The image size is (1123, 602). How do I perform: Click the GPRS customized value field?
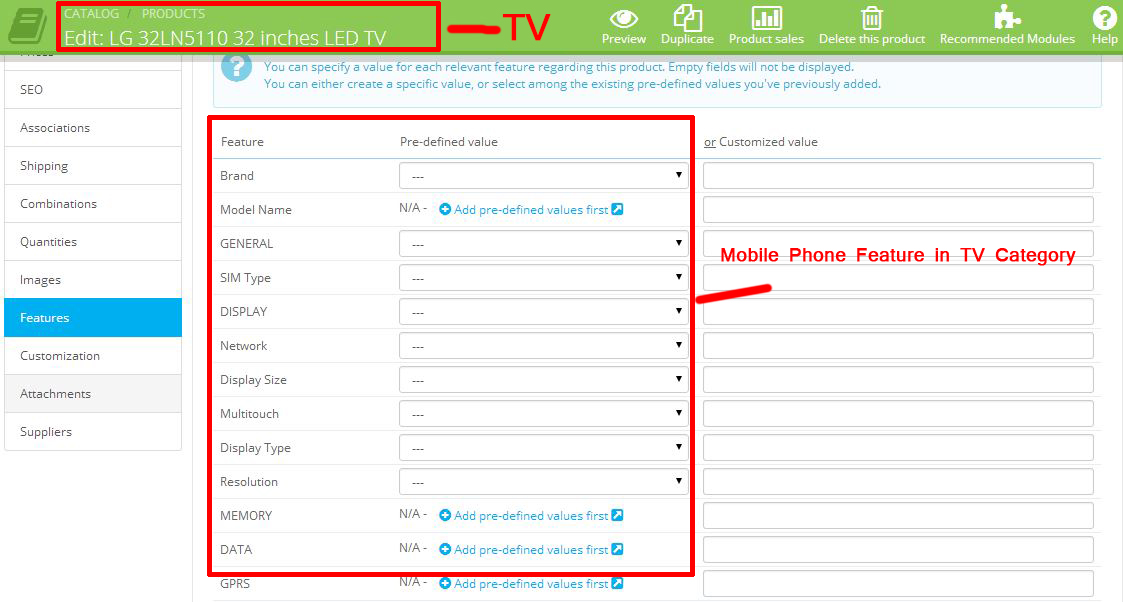click(x=898, y=583)
